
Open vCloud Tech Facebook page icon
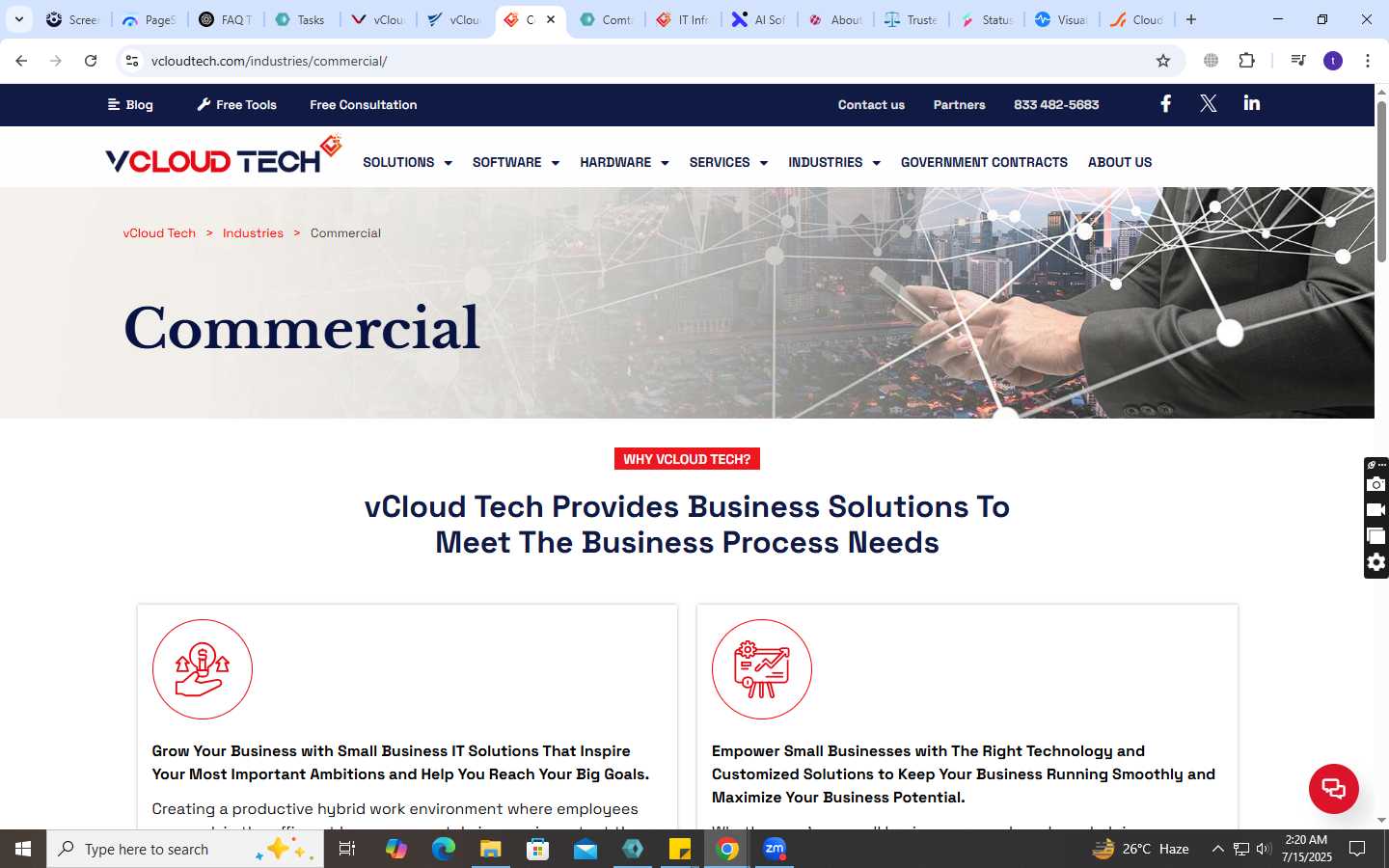coord(1165,104)
